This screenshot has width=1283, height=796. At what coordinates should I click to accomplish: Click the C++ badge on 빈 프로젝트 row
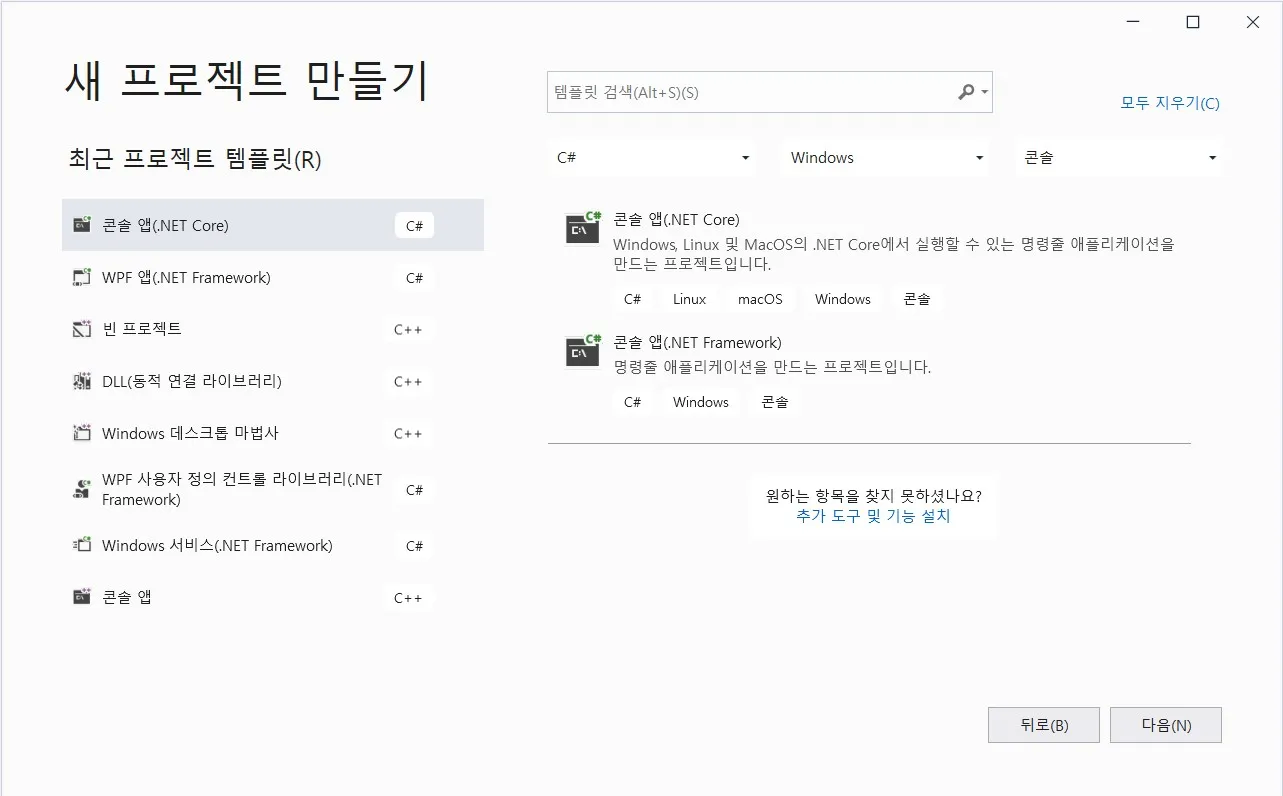408,330
